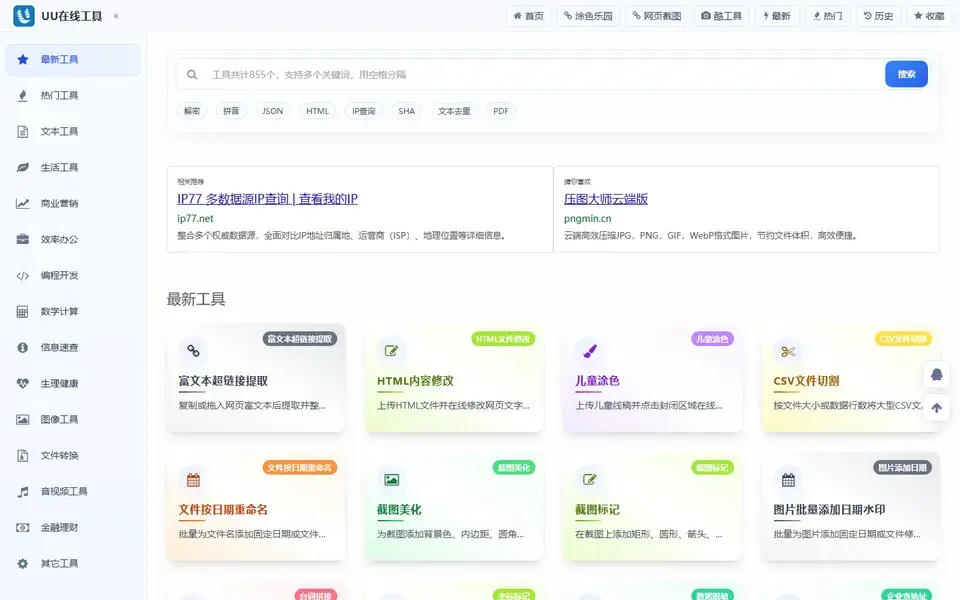Select the IP查询 keyword tag
Viewport: 960px width, 600px height.
364,111
